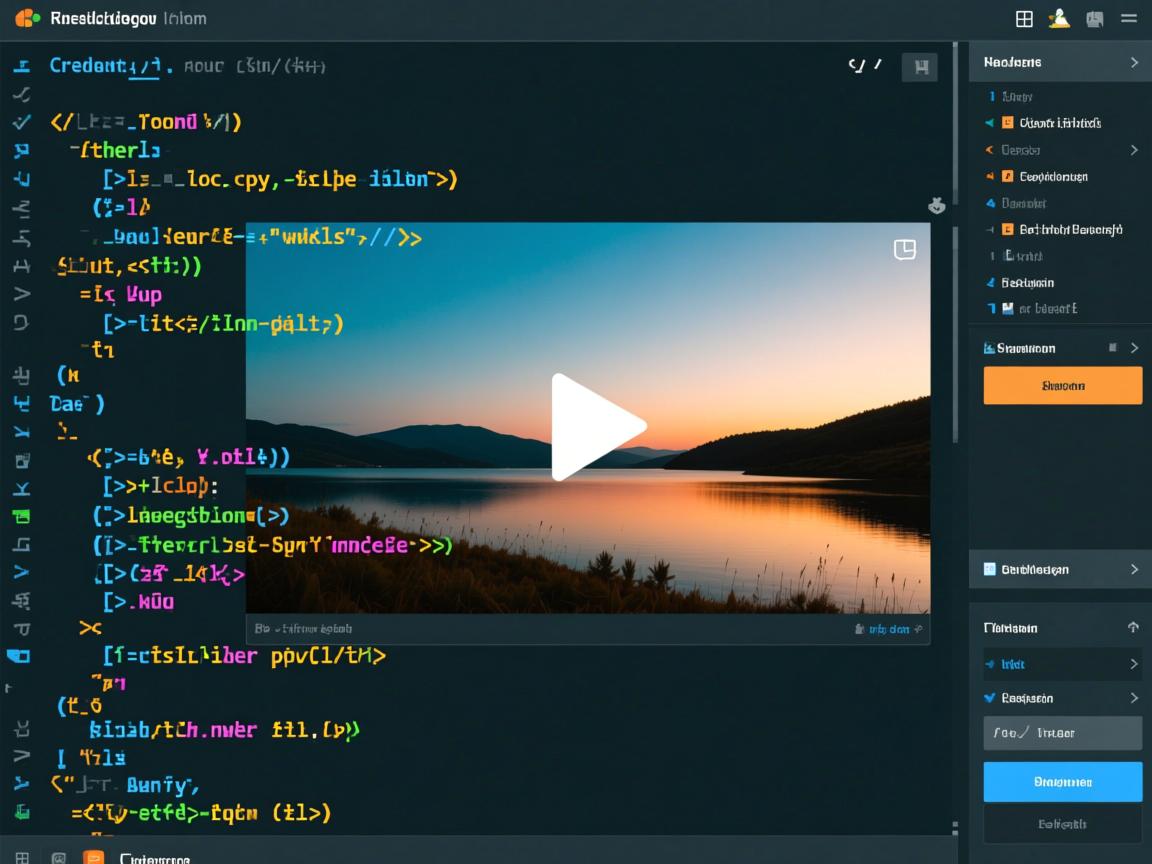1152x864 pixels.
Task: Select the 'Credent' tab above the editor
Action: coord(88,66)
